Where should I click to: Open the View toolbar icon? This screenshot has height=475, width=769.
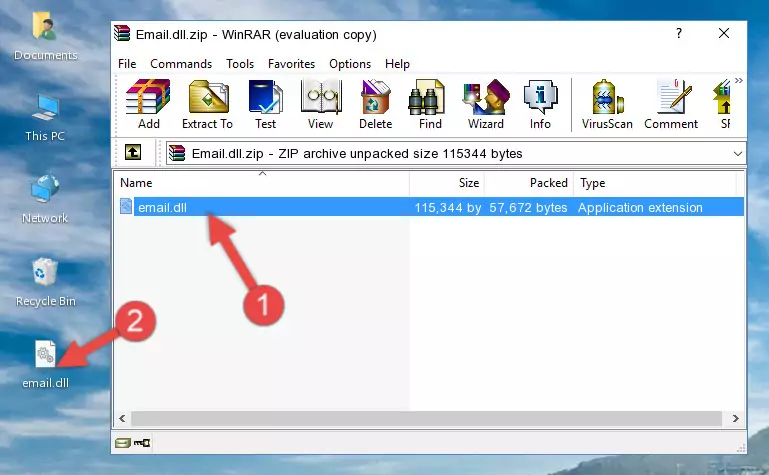(x=321, y=104)
